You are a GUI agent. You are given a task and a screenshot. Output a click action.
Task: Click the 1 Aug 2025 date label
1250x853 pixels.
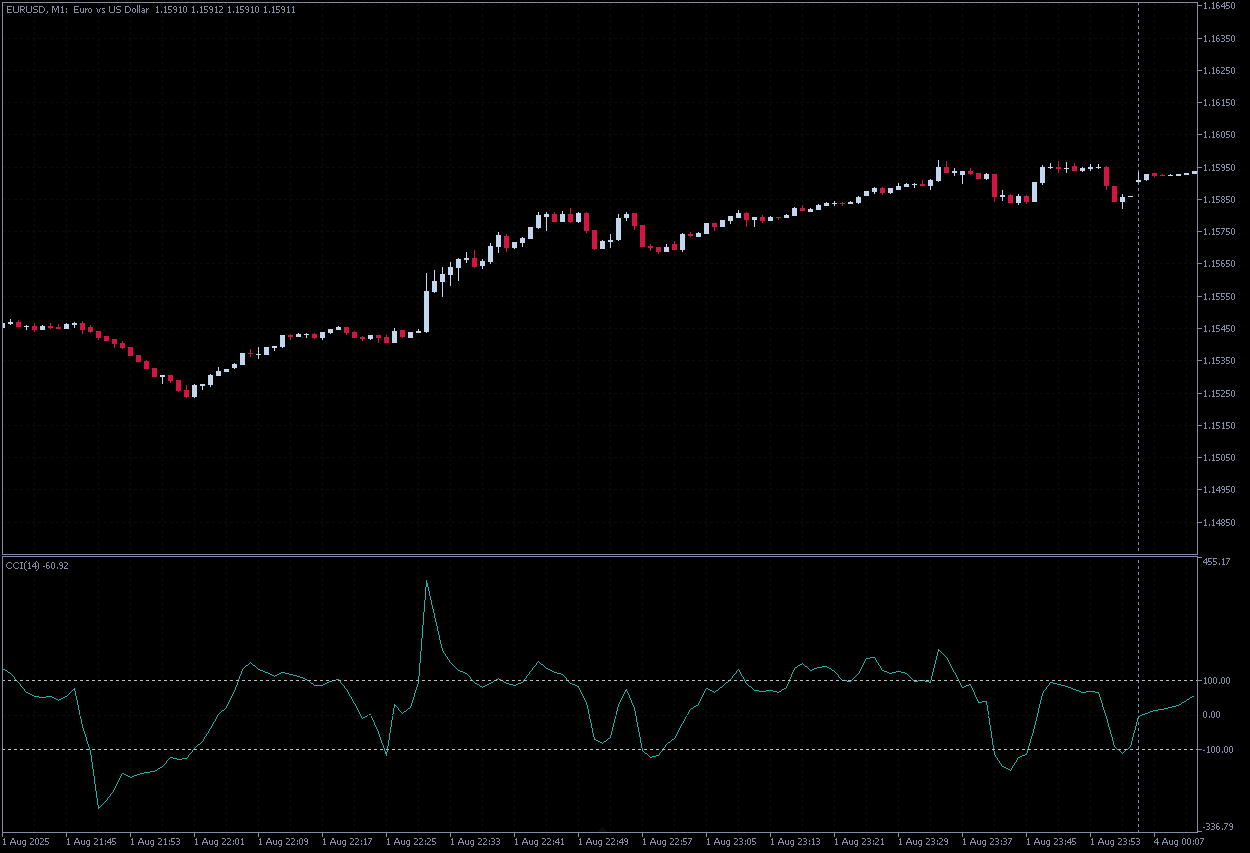(29, 842)
